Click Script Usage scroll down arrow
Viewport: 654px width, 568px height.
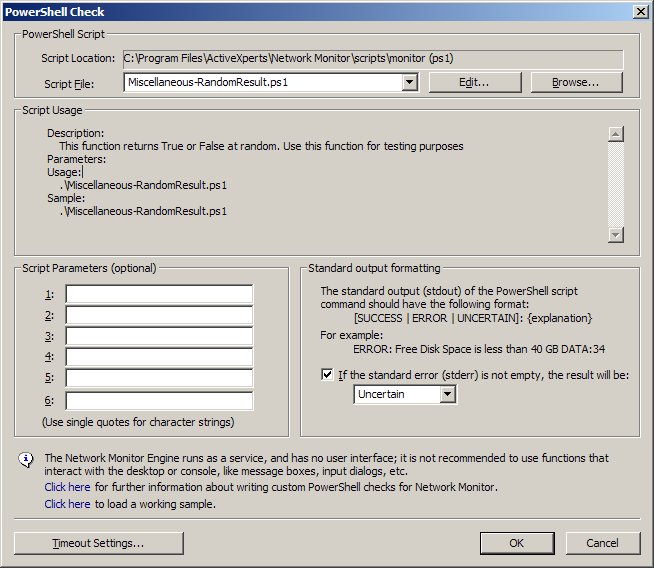616,235
